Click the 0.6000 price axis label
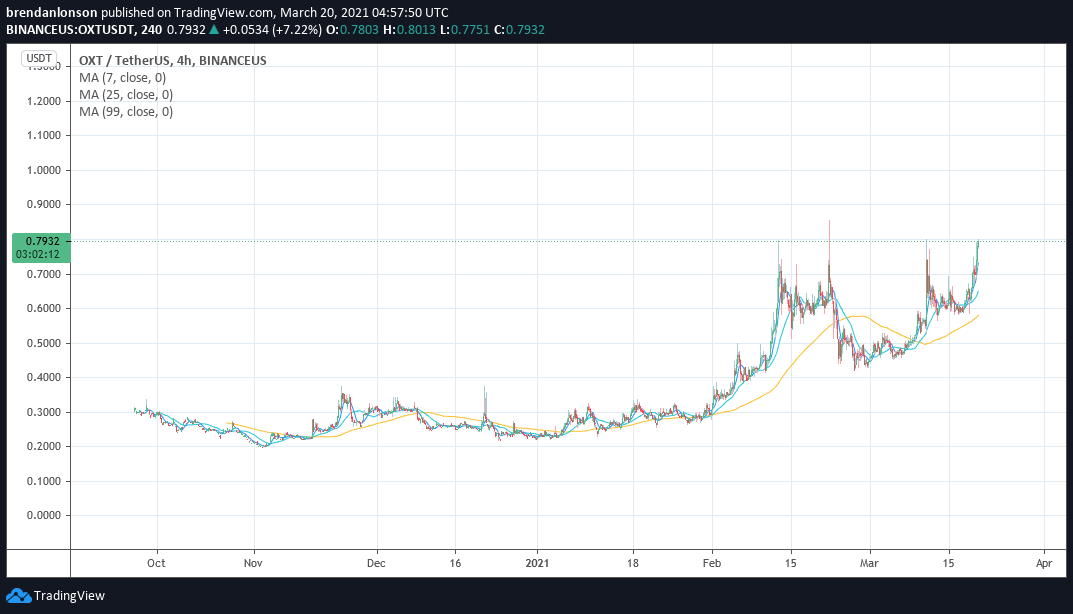 click(44, 309)
